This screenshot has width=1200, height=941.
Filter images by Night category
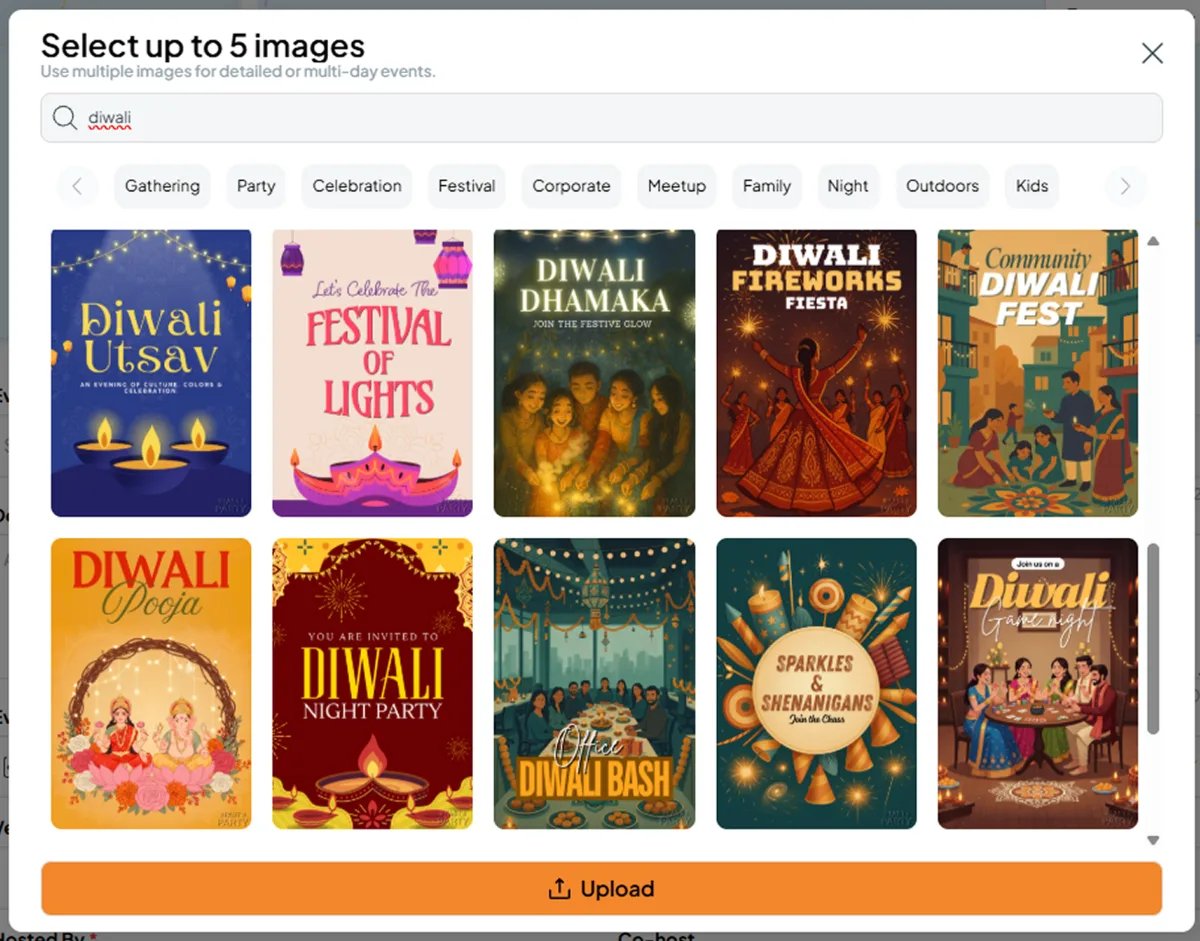[x=848, y=186]
